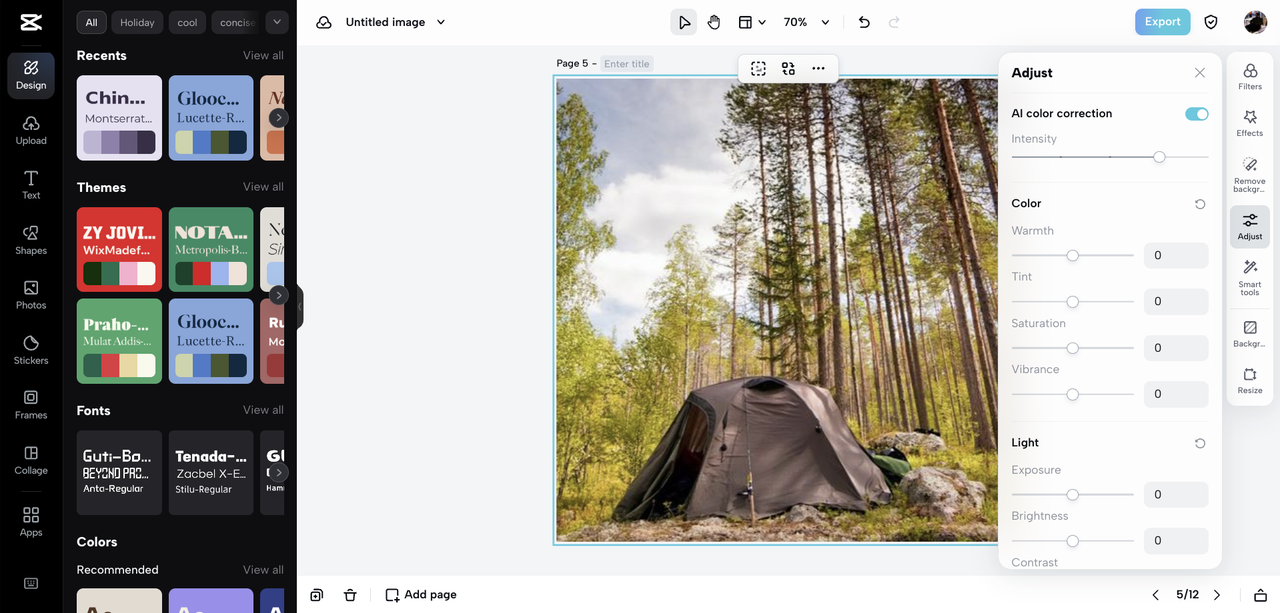Open the Resize tool

coord(1249,380)
